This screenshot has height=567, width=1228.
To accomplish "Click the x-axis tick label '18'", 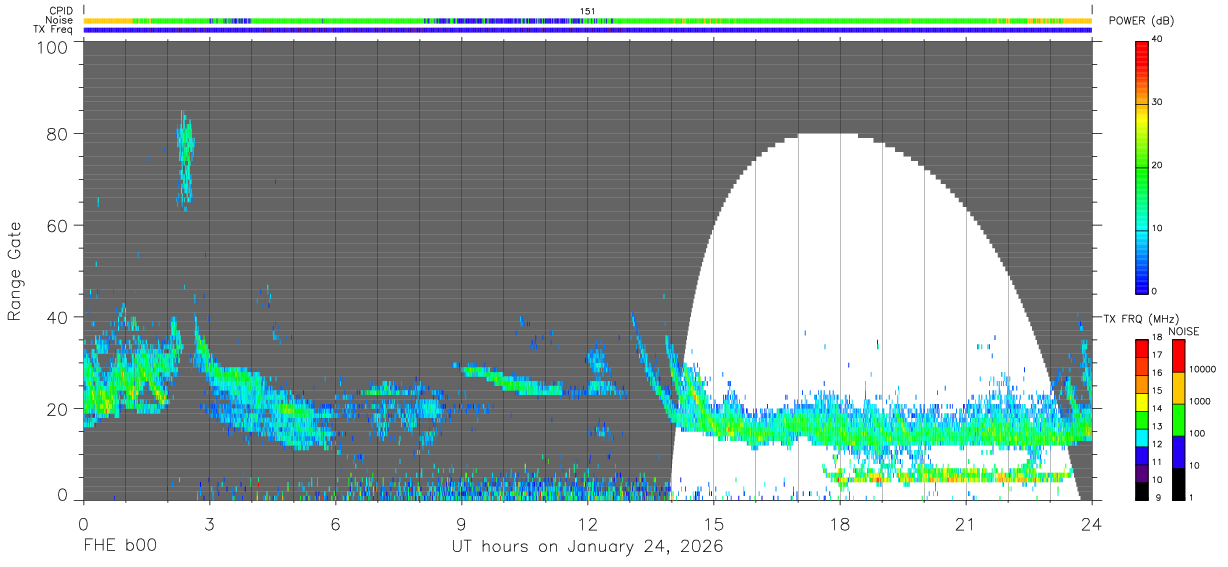I will point(839,523).
